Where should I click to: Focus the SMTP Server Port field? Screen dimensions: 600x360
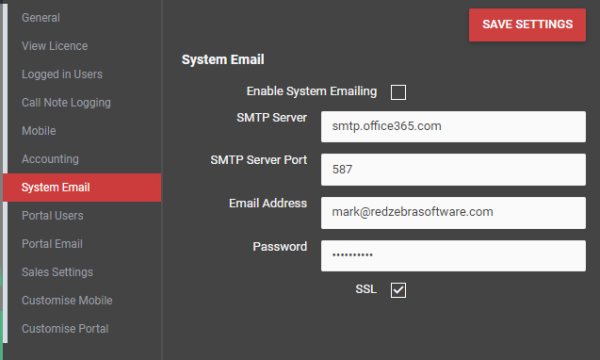click(x=453, y=169)
